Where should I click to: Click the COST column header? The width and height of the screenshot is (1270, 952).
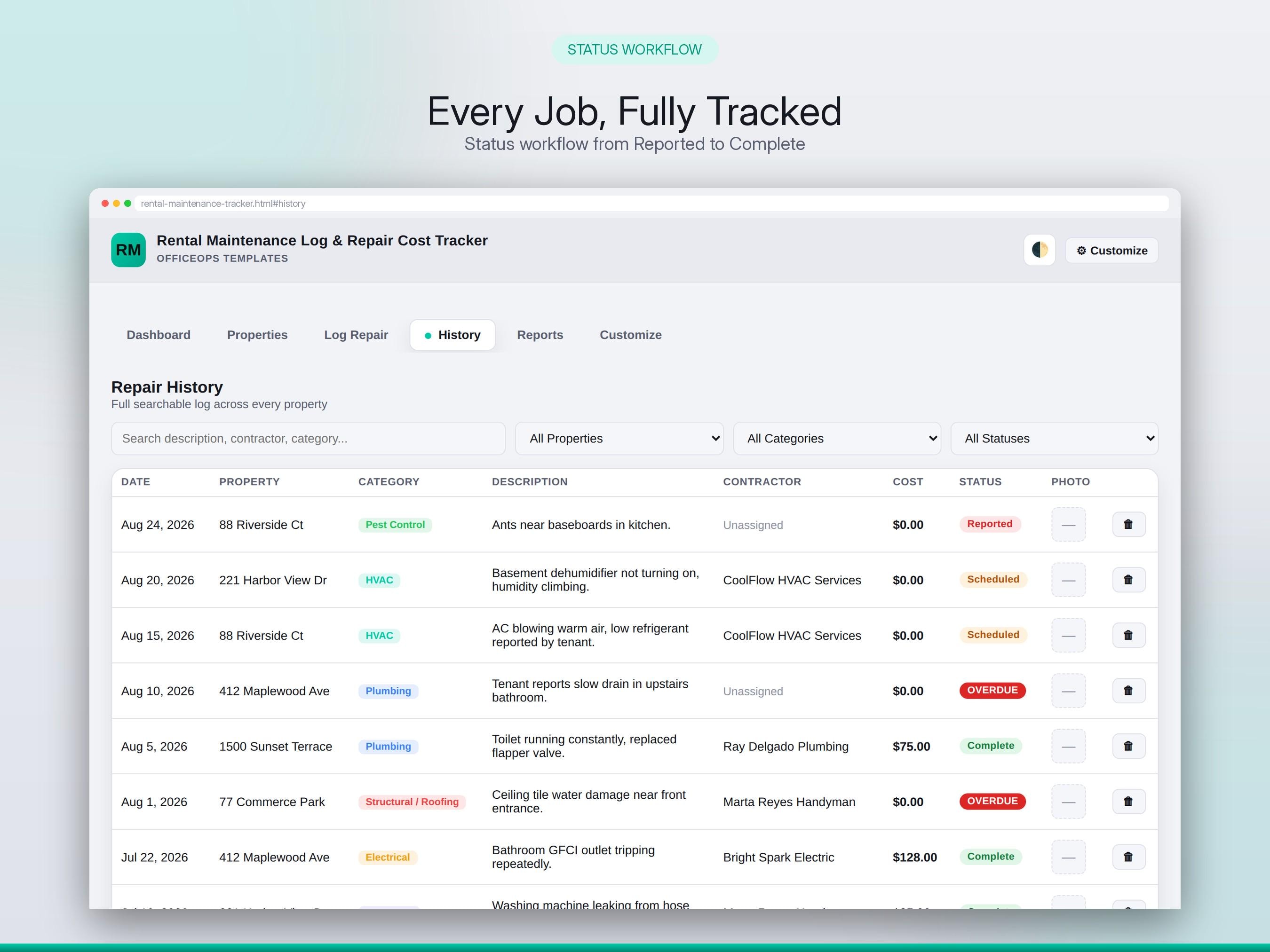908,482
